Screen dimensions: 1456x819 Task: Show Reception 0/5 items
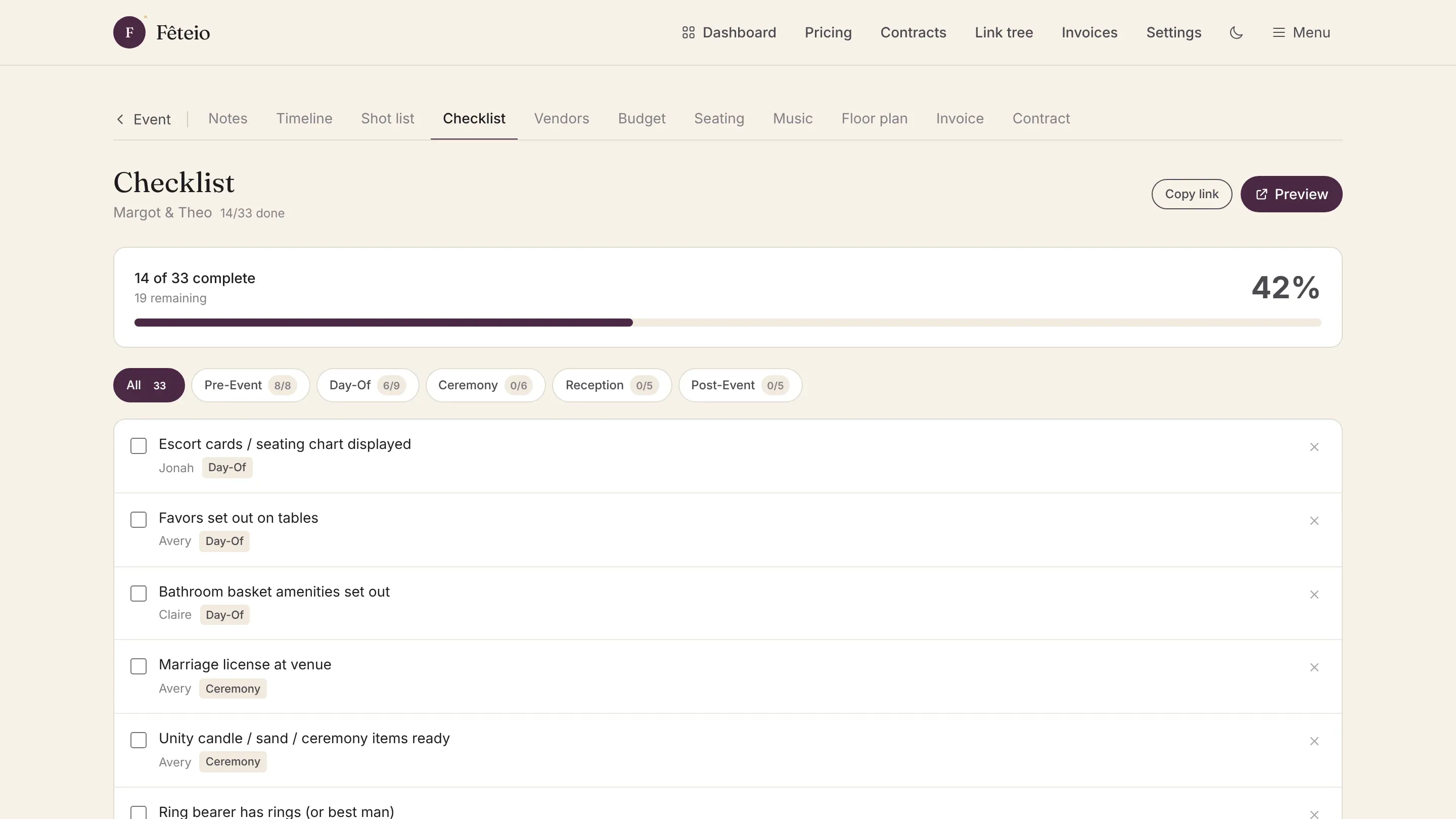click(612, 385)
